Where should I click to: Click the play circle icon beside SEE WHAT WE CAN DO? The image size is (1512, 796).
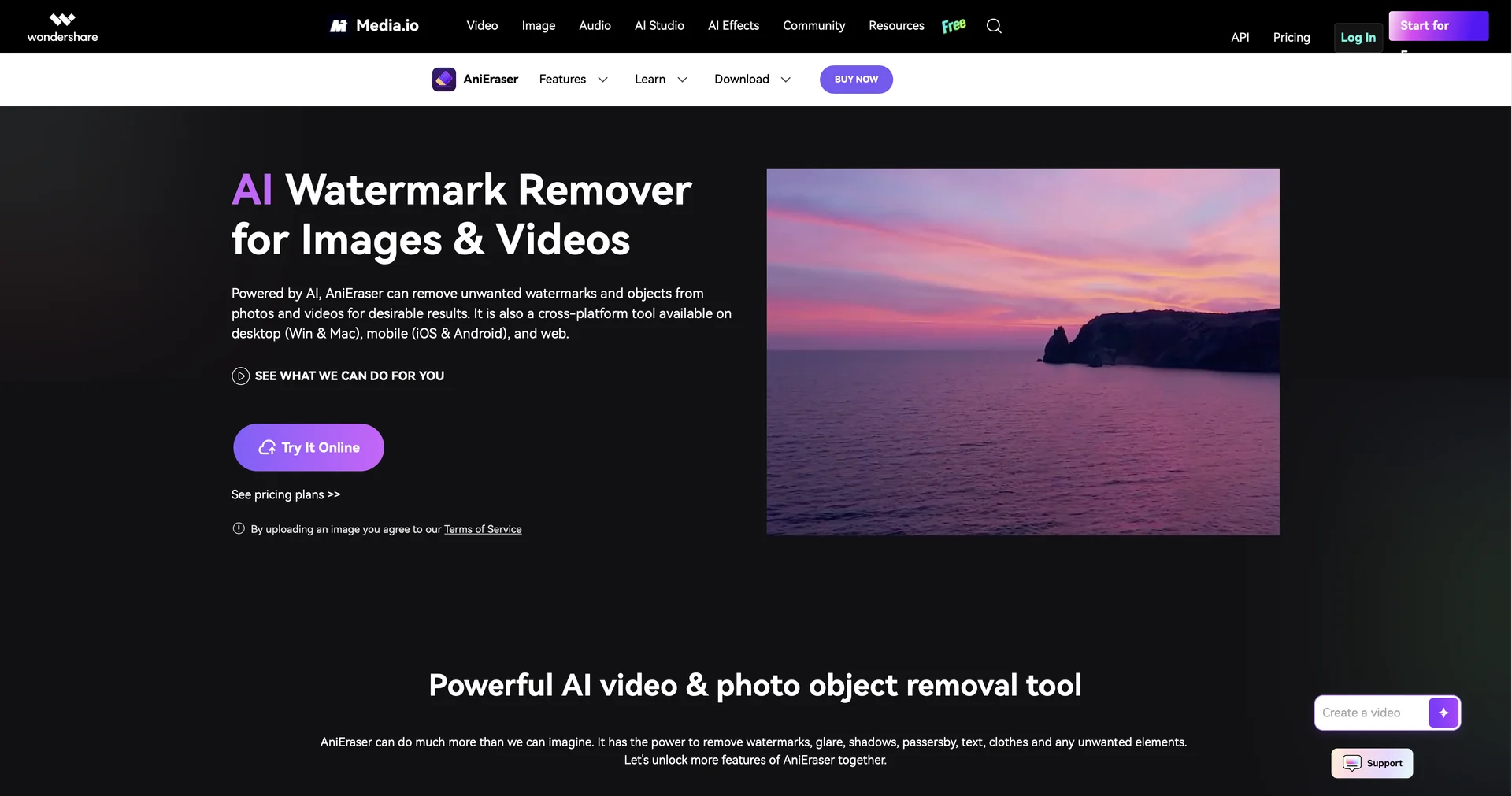(x=240, y=376)
